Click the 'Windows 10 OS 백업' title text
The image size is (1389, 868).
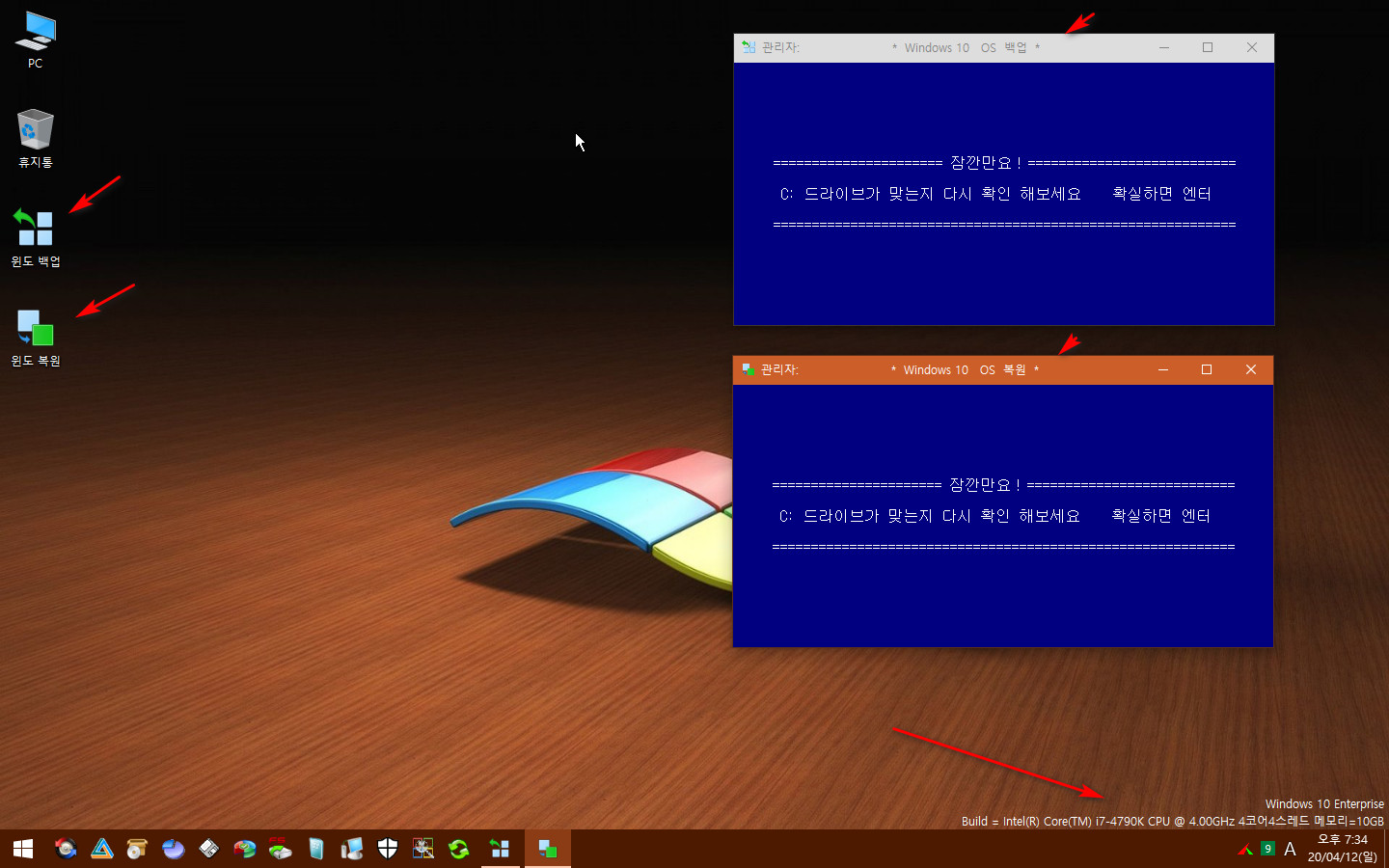pos(966,47)
